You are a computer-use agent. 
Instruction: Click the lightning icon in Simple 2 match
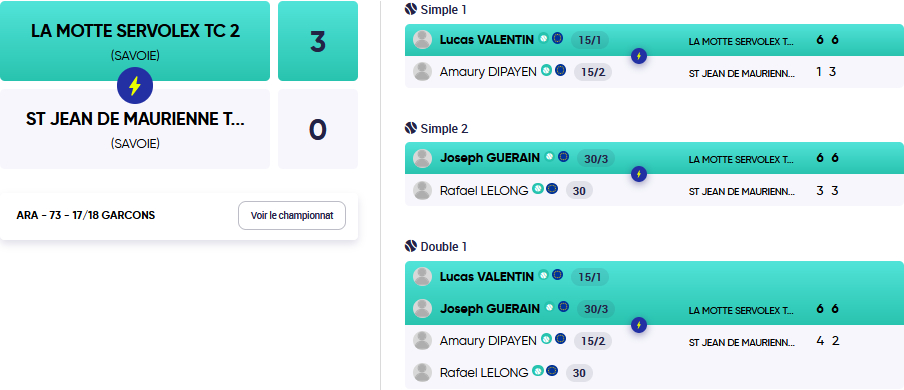click(638, 174)
